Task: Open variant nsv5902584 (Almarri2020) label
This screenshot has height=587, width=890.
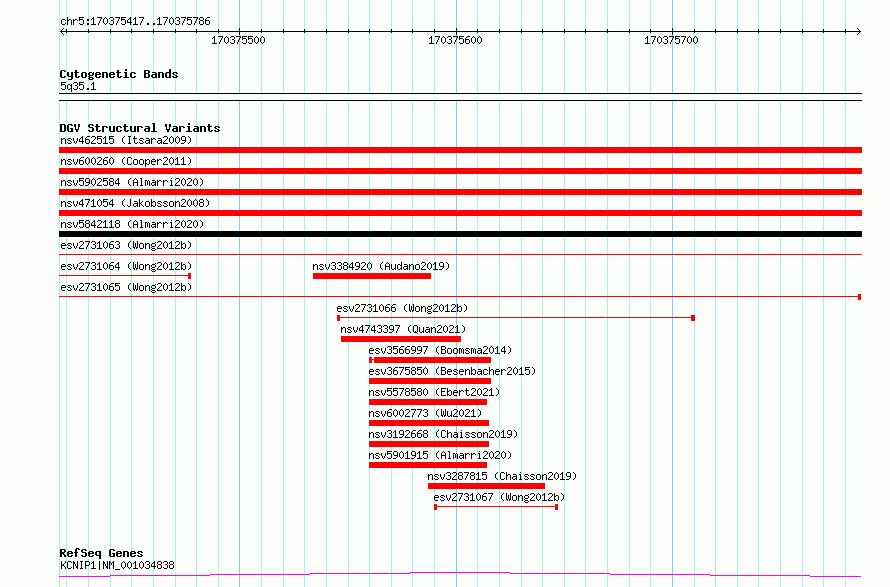Action: [x=132, y=182]
